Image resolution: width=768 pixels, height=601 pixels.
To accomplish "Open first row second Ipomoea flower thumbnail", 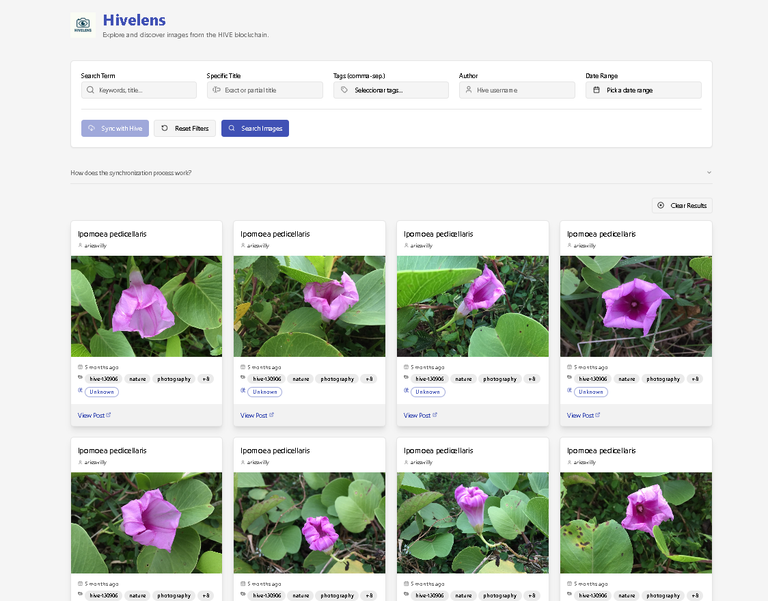I will coord(310,306).
